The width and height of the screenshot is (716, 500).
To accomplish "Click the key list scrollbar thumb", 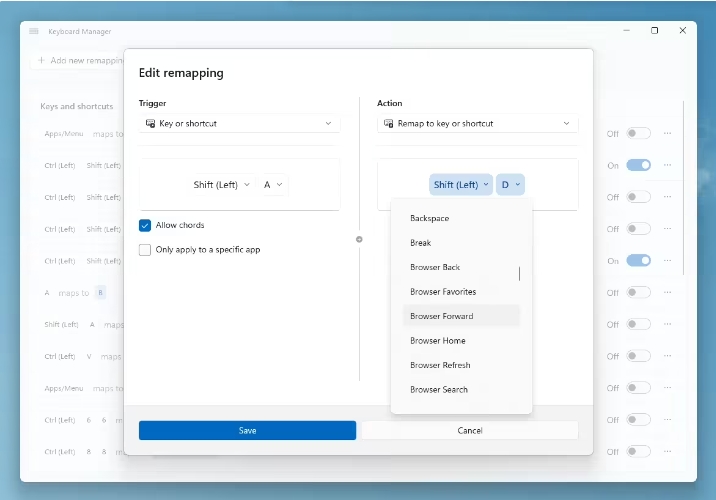I will coord(519,273).
